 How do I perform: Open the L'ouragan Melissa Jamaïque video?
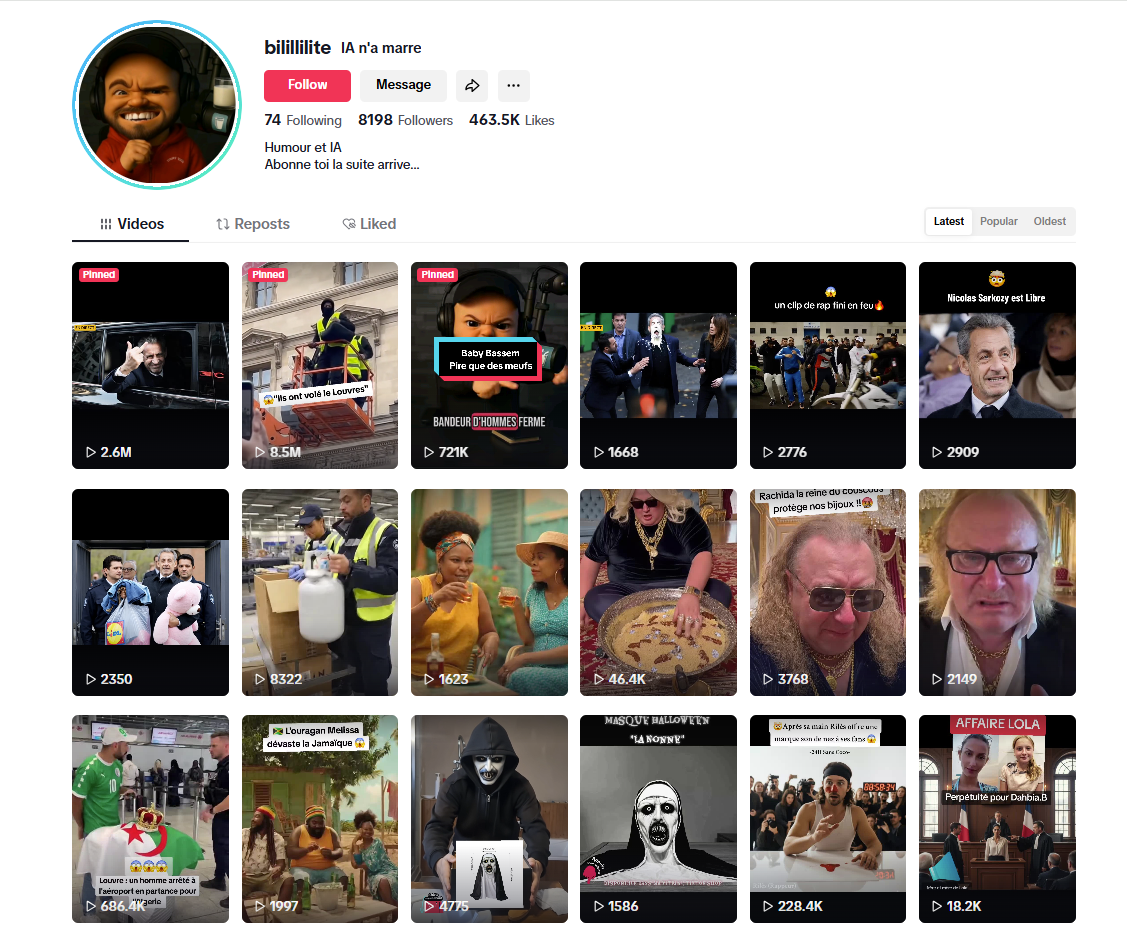pos(320,818)
